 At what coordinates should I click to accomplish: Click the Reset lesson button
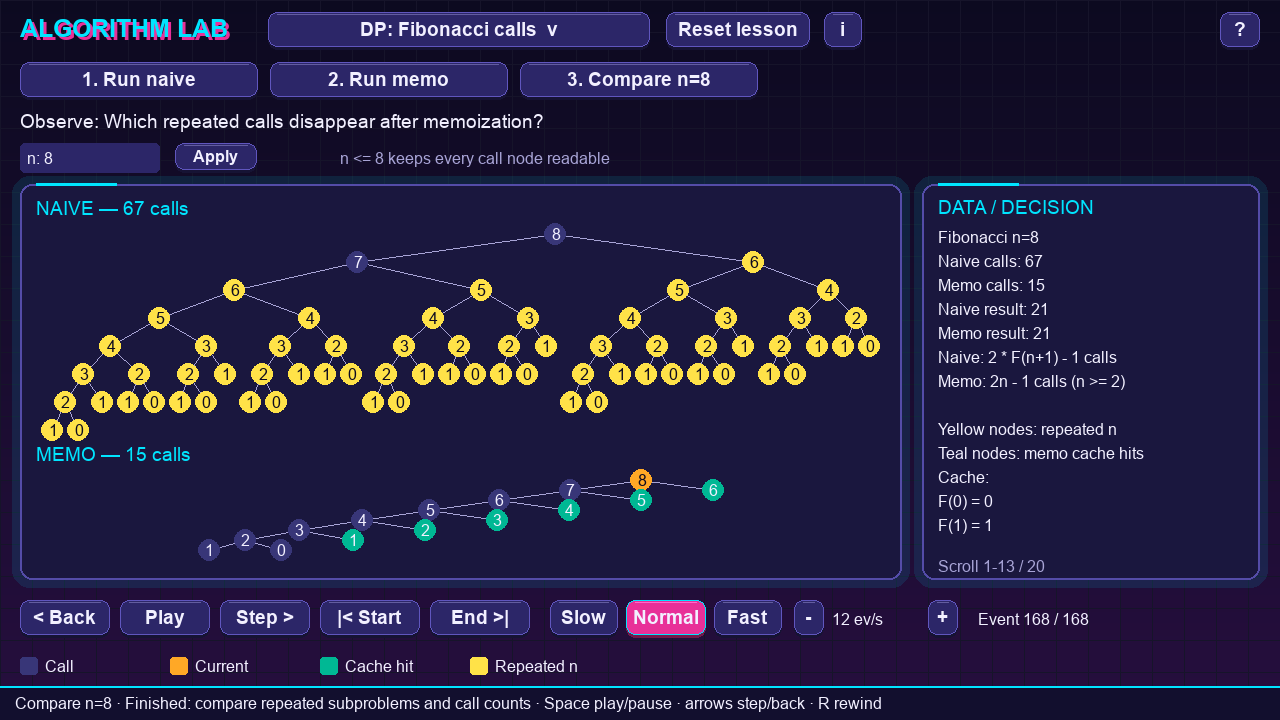(x=738, y=30)
